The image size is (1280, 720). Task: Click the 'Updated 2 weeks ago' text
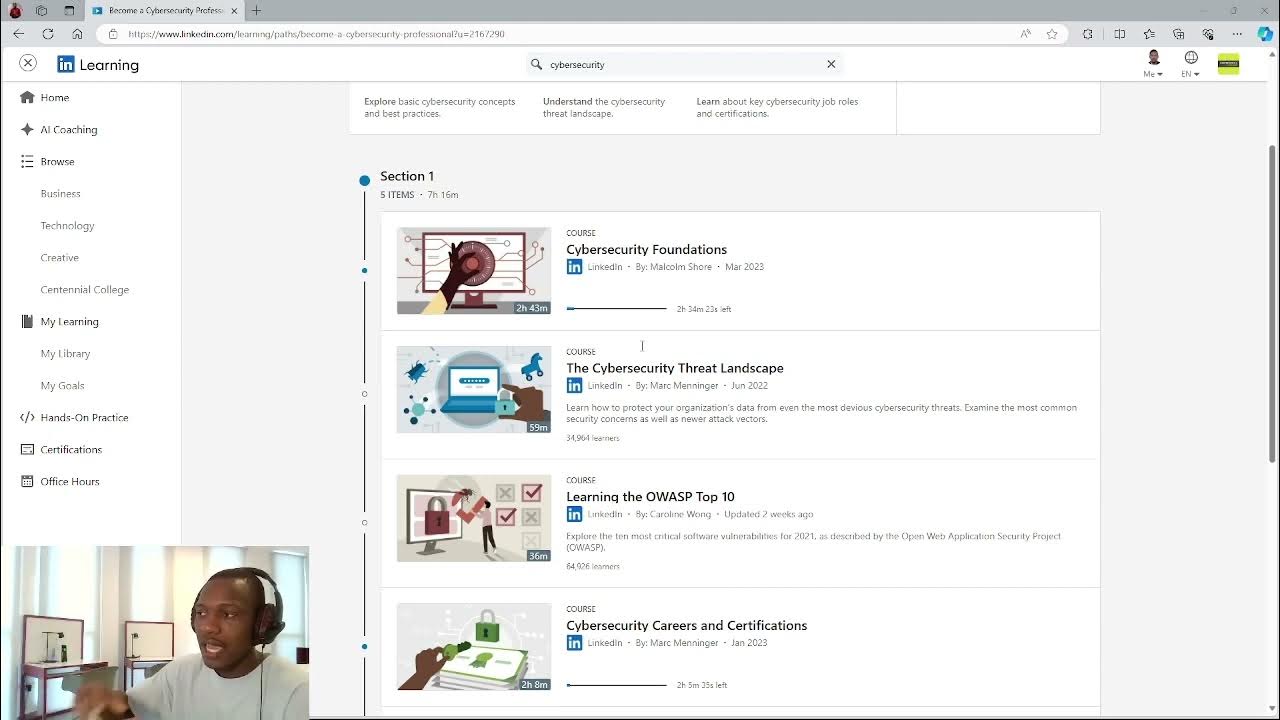coord(769,514)
